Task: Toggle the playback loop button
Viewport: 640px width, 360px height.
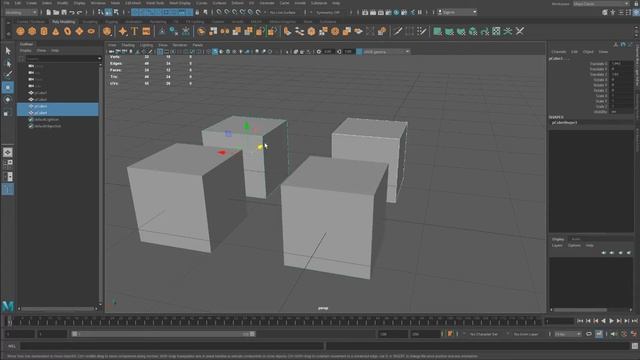Action: 589,333
